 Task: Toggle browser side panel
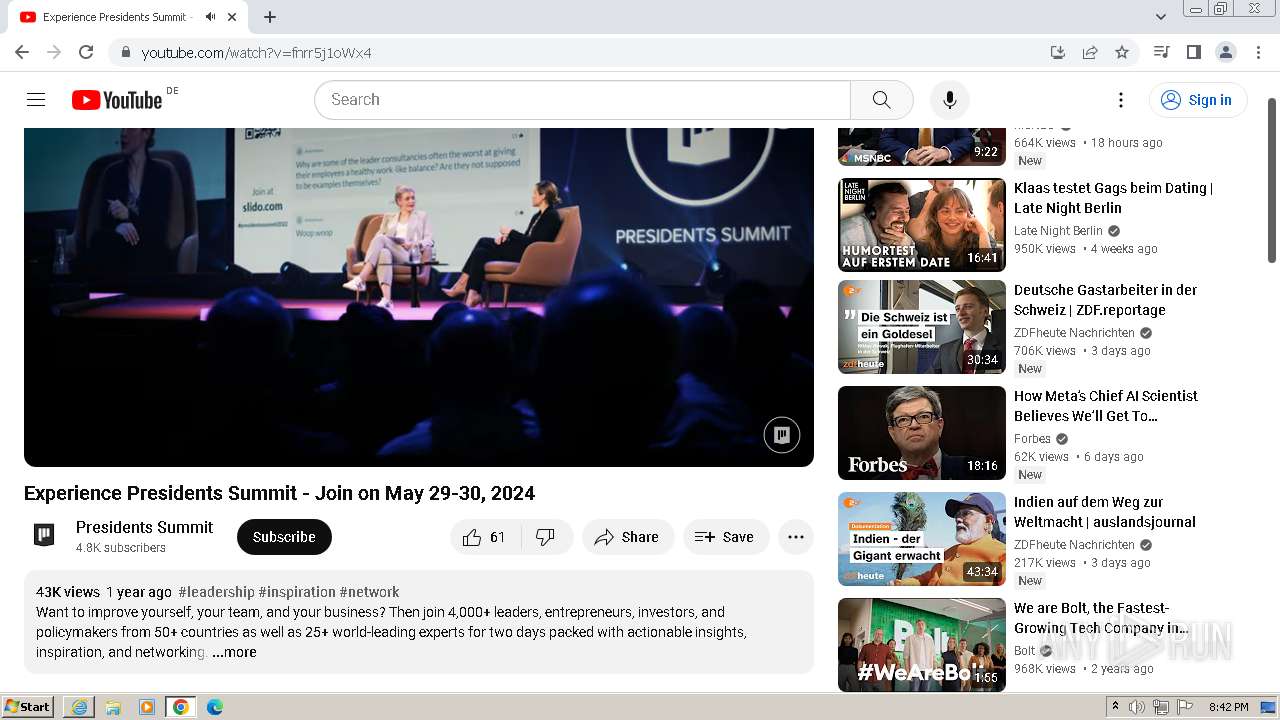pos(1193,52)
